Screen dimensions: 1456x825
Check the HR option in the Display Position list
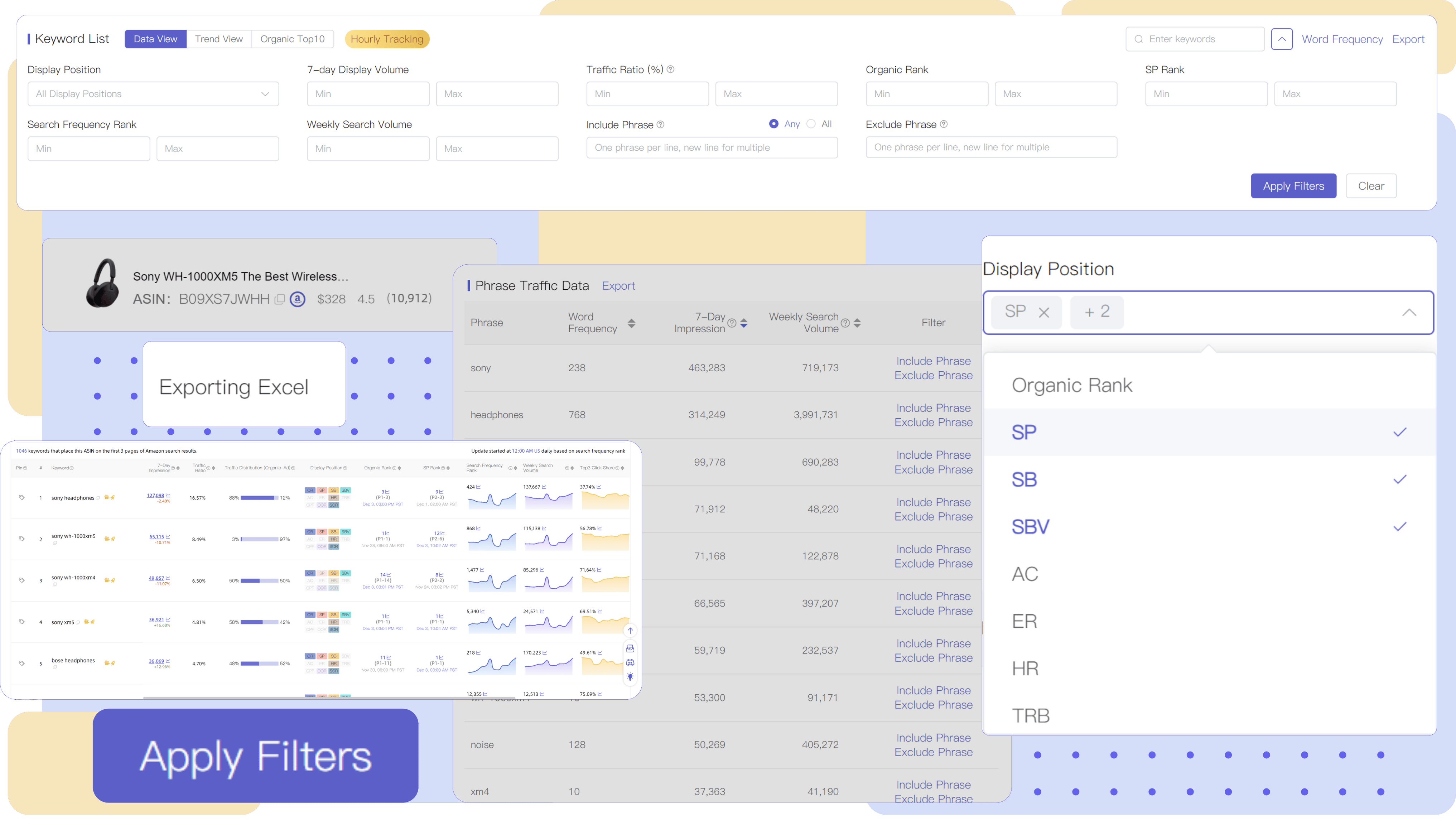tap(1209, 669)
